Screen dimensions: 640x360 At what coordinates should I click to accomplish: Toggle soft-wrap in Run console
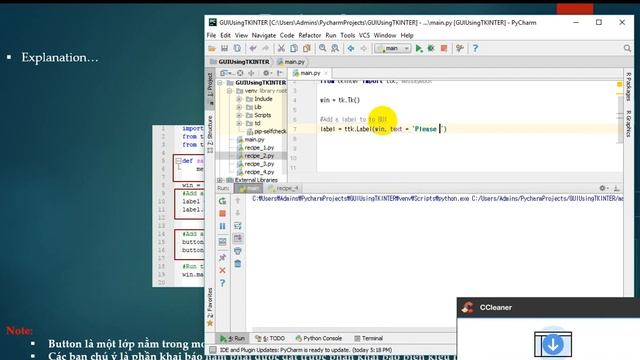pyautogui.click(x=238, y=226)
